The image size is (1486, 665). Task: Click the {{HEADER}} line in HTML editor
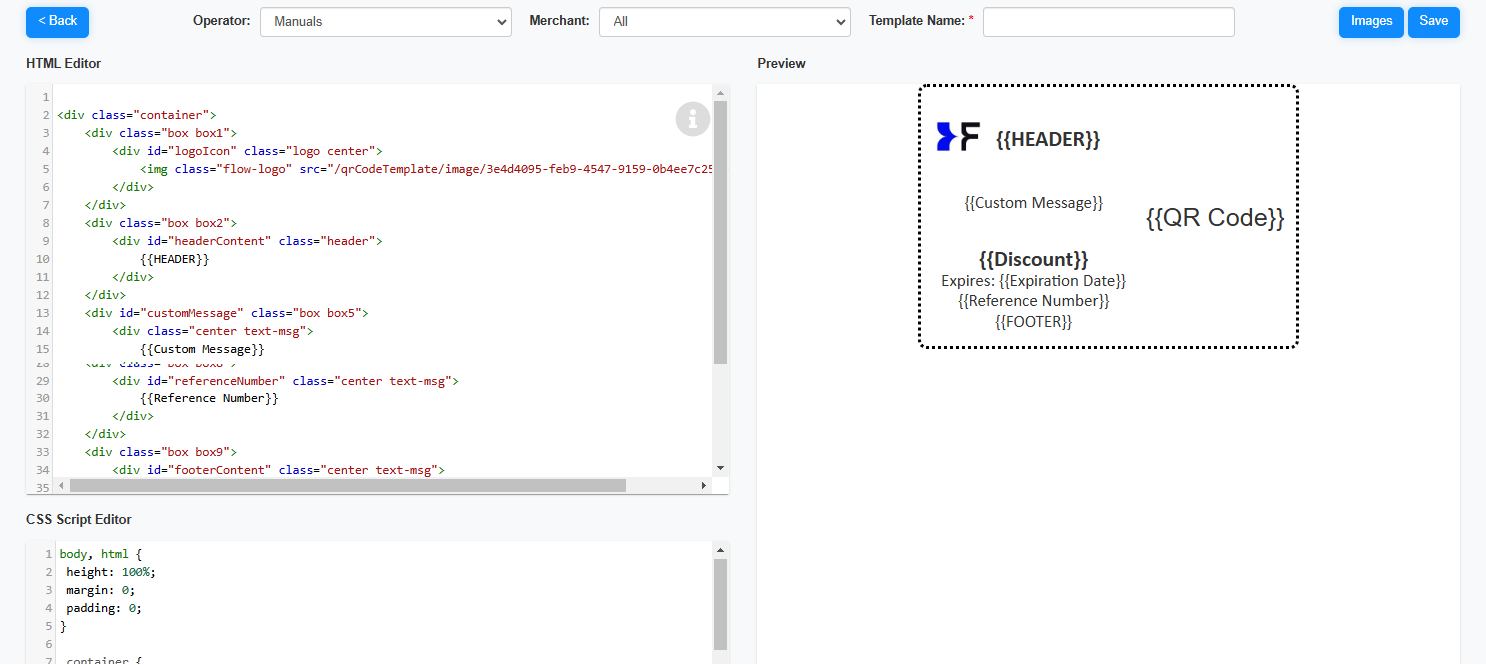pyautogui.click(x=175, y=259)
